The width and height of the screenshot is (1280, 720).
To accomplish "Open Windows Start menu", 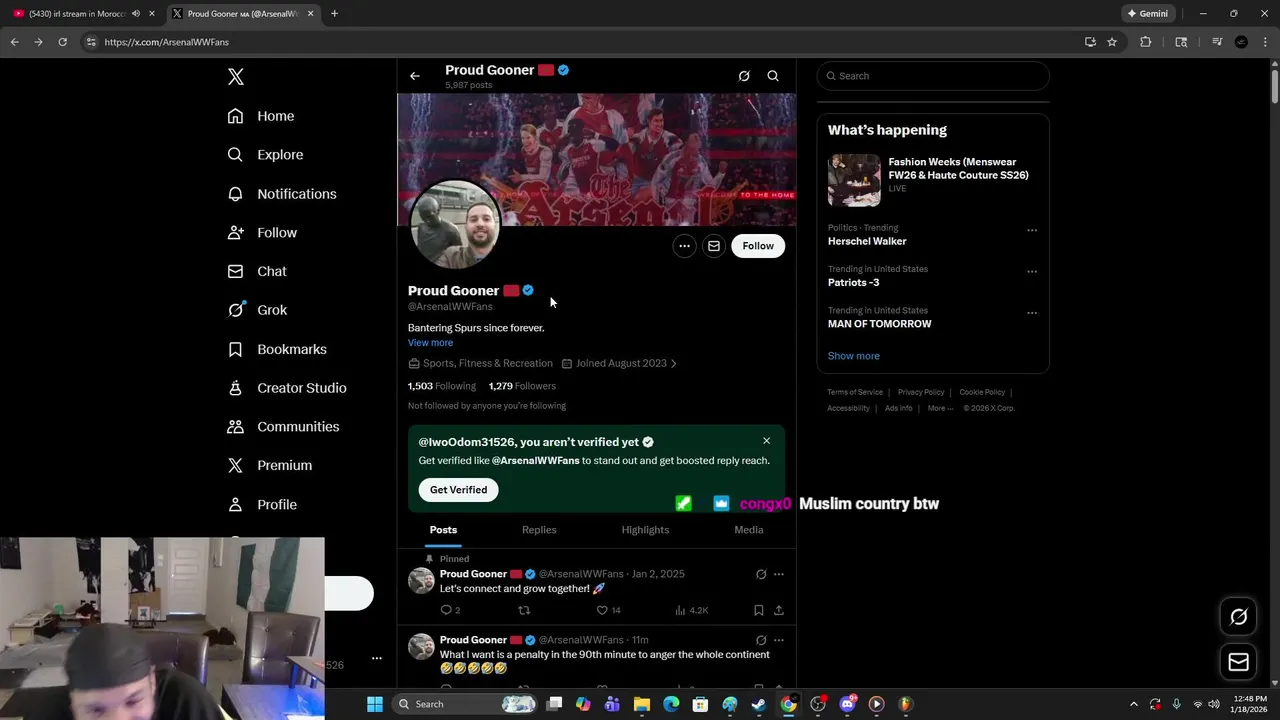I will click(x=375, y=704).
